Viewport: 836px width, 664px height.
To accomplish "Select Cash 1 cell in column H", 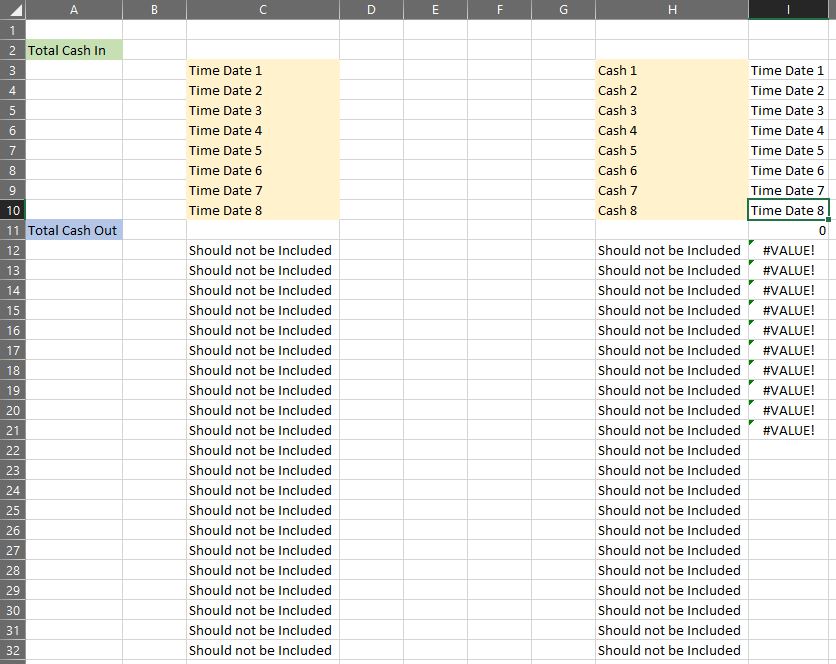I will tap(672, 70).
